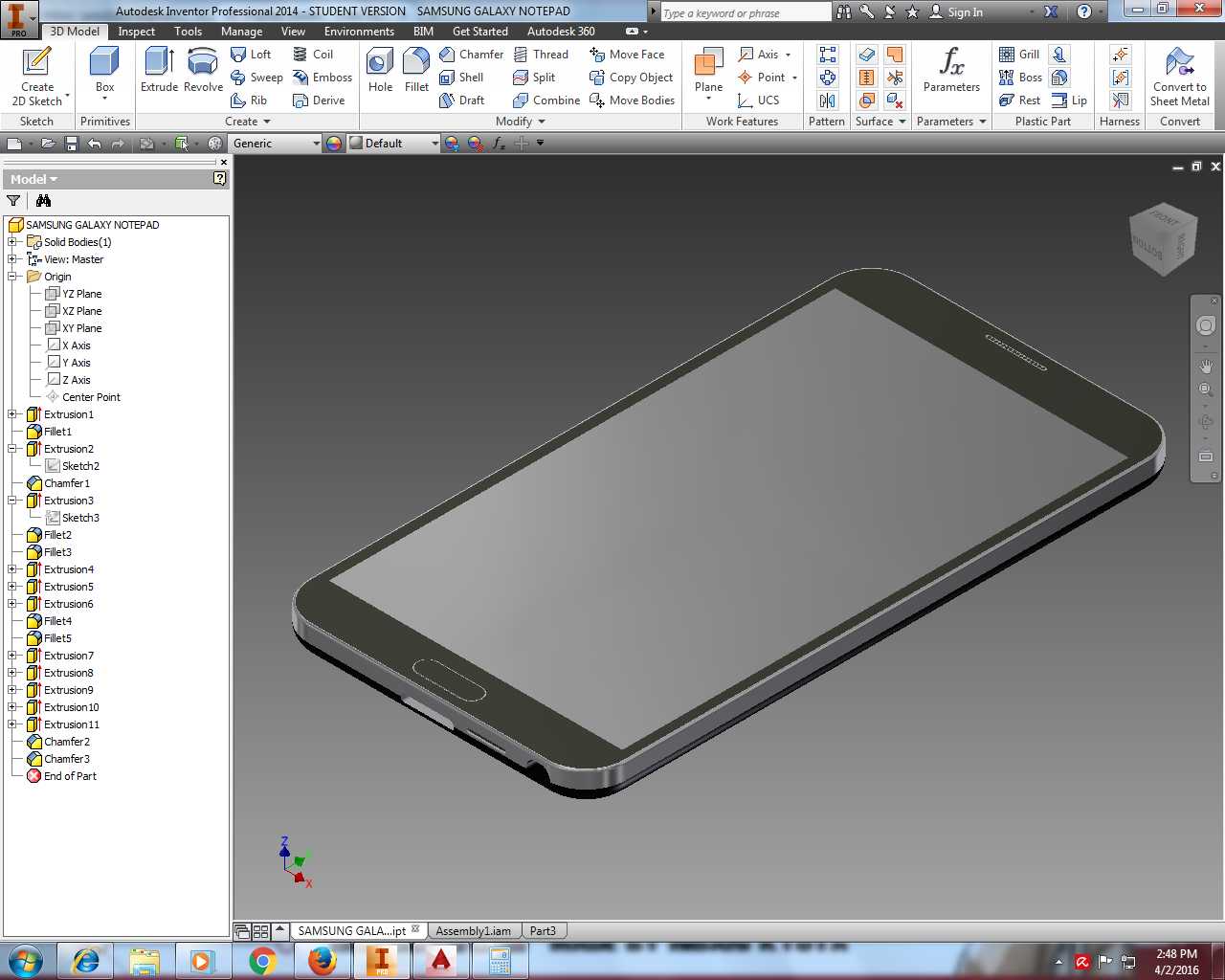
Task: Click the Derive tool
Action: click(x=319, y=100)
